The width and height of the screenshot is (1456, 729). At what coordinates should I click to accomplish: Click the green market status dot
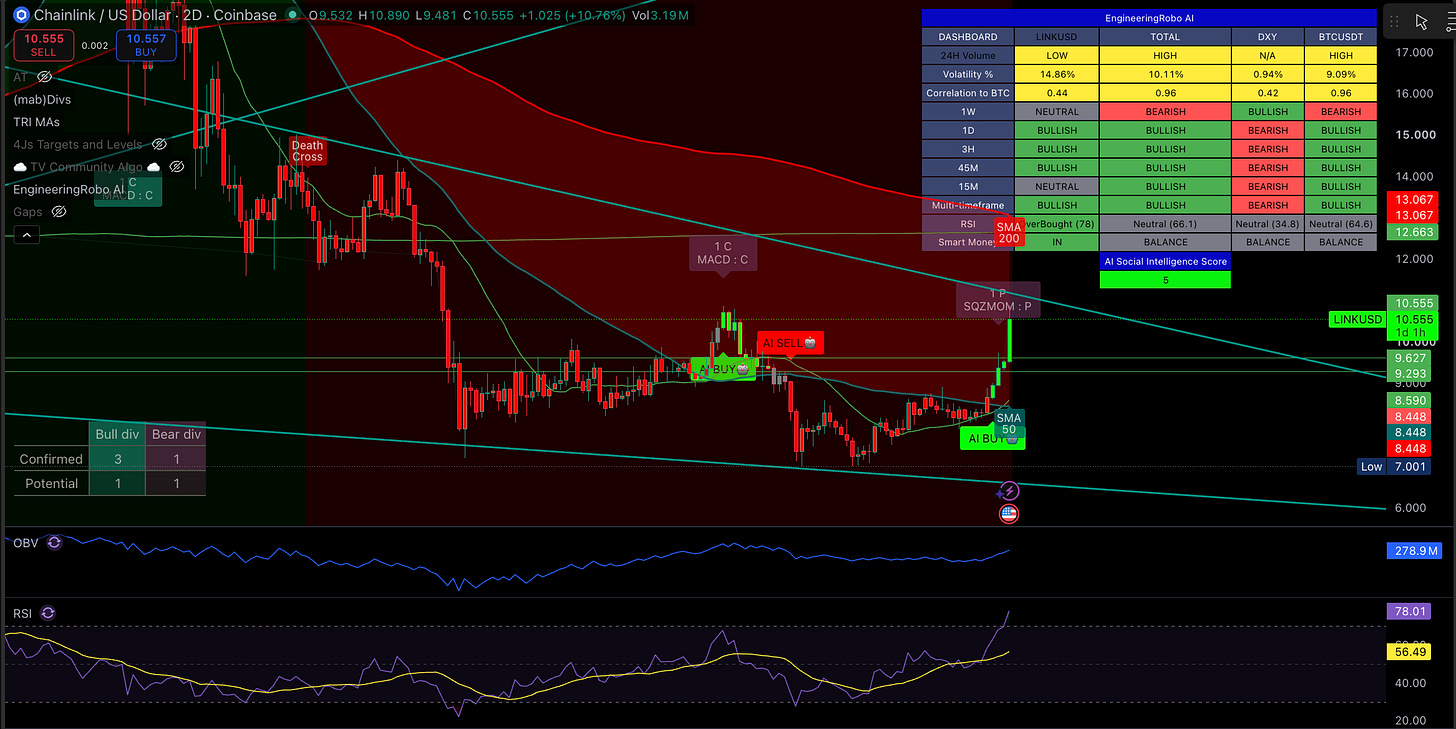[291, 16]
